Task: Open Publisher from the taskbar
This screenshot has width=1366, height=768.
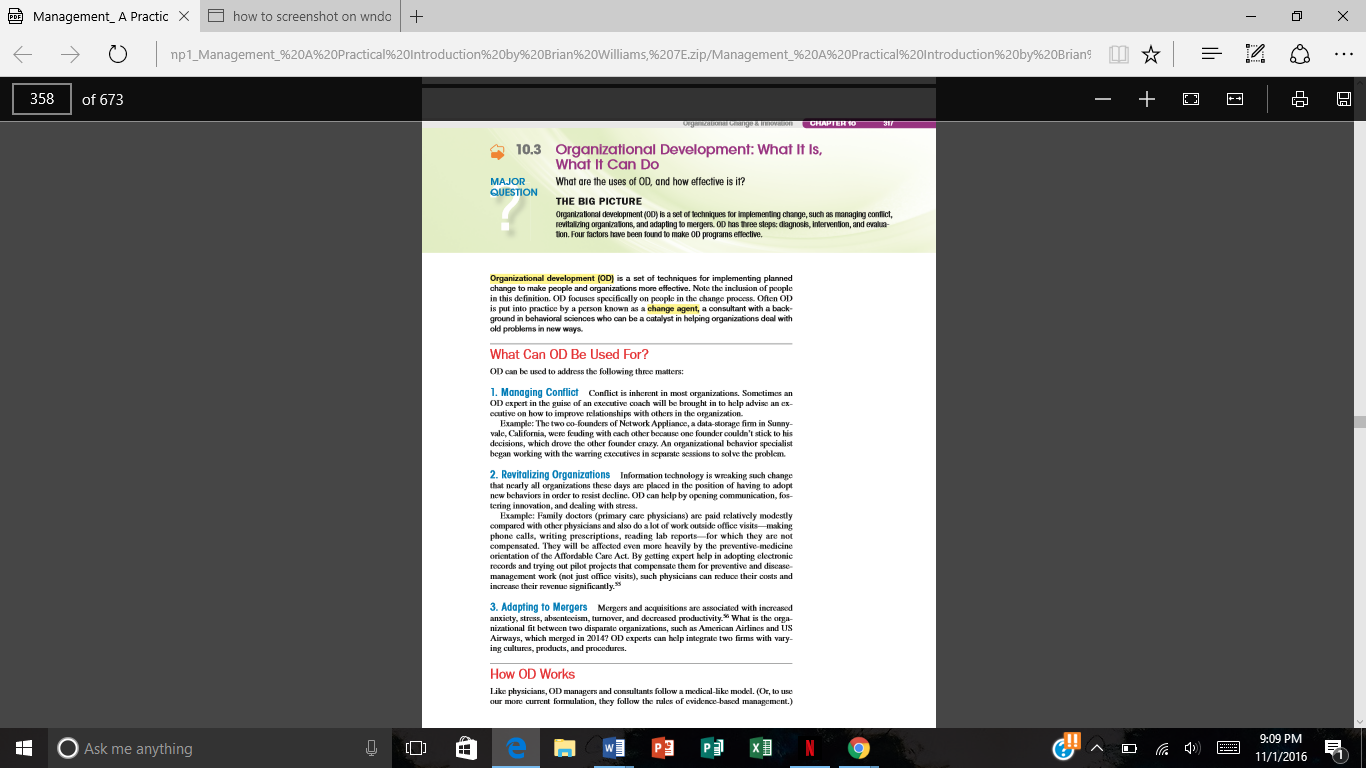Action: (x=712, y=748)
